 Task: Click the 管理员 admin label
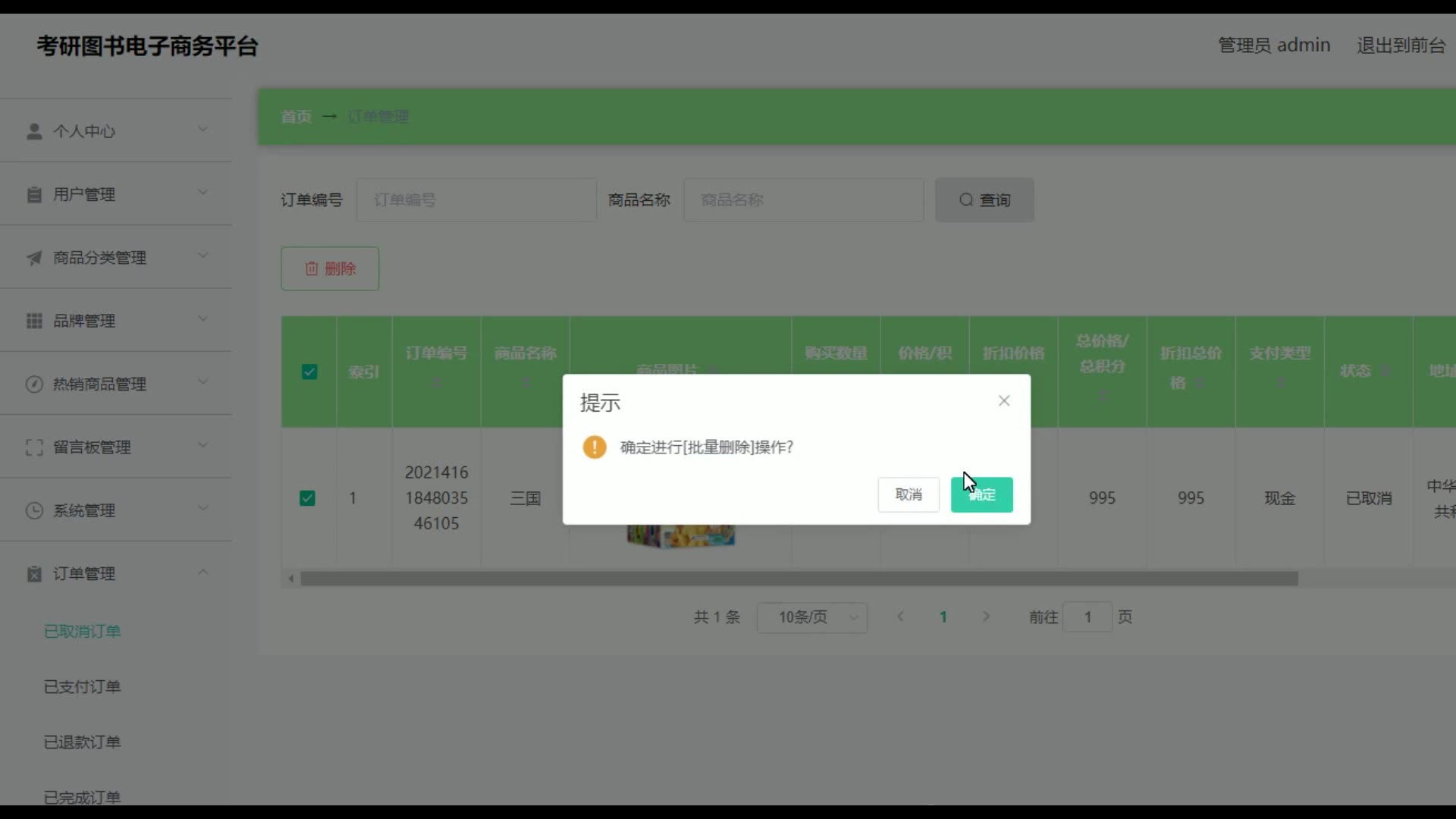[x=1274, y=45]
